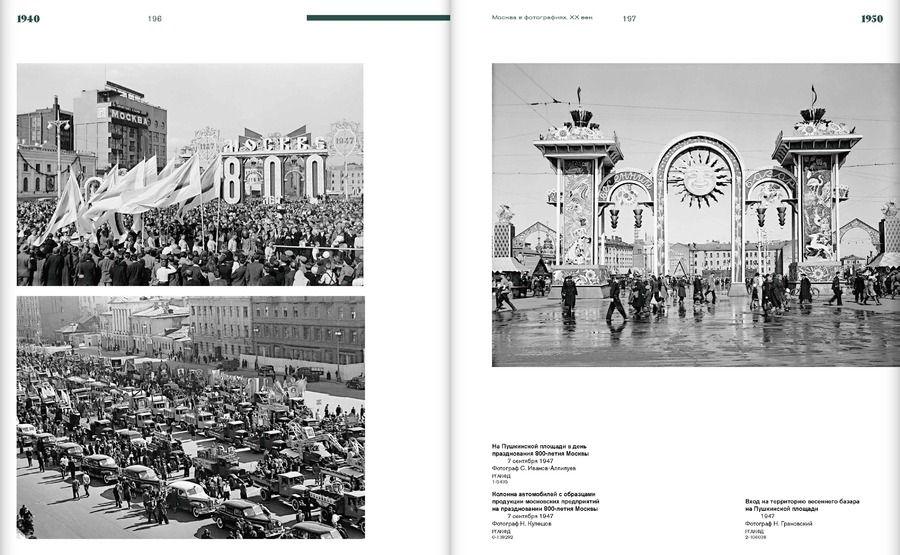Open the Moscow 800 celebration crowd photo
The height and width of the screenshot is (555, 900).
[190, 174]
